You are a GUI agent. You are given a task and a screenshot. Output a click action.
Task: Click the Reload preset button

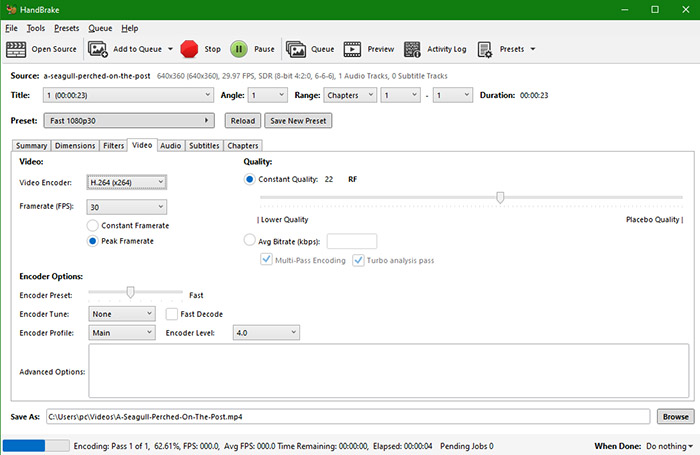[243, 121]
